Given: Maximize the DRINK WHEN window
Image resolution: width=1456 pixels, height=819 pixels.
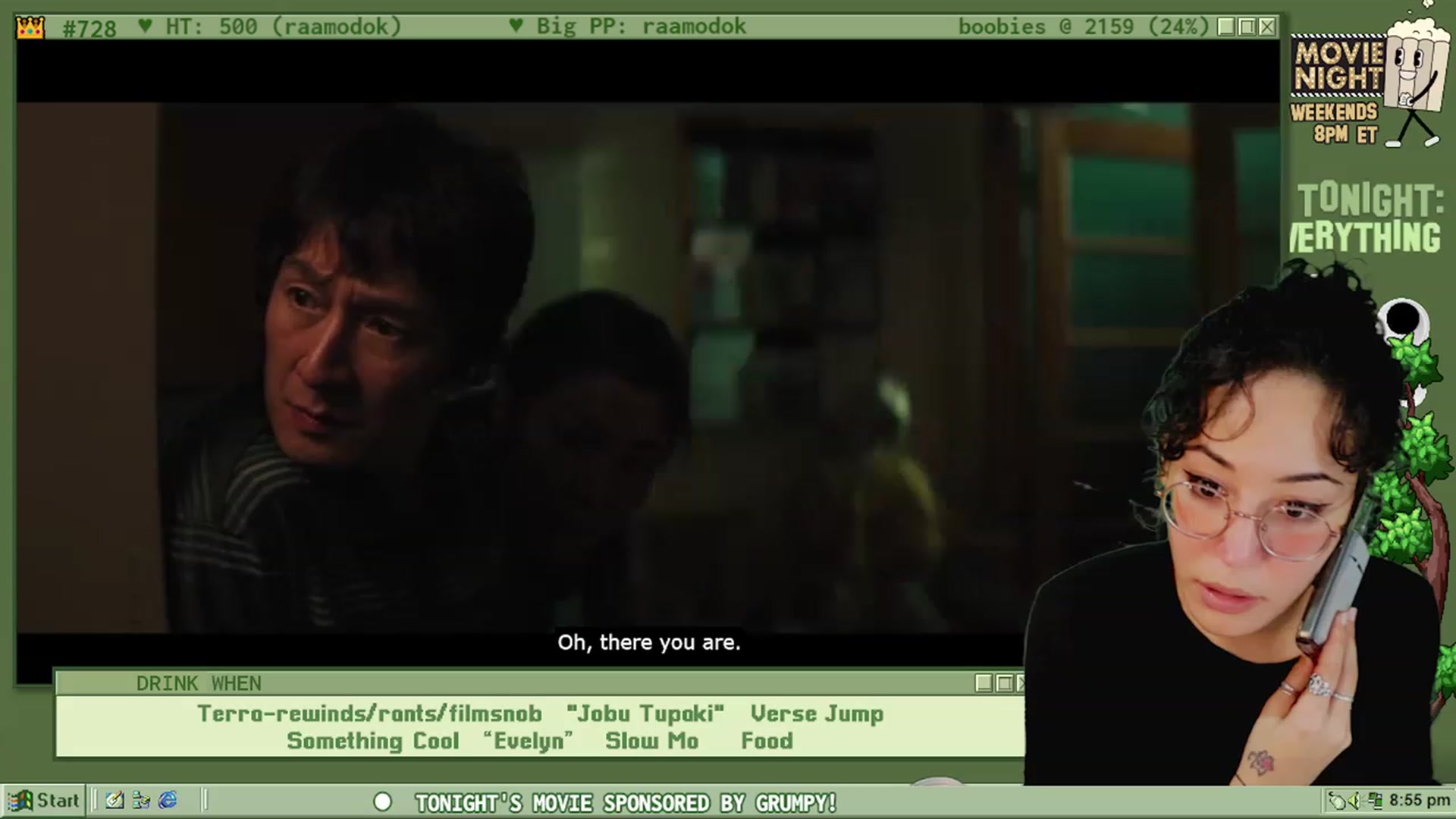Looking at the screenshot, I should [x=1004, y=683].
